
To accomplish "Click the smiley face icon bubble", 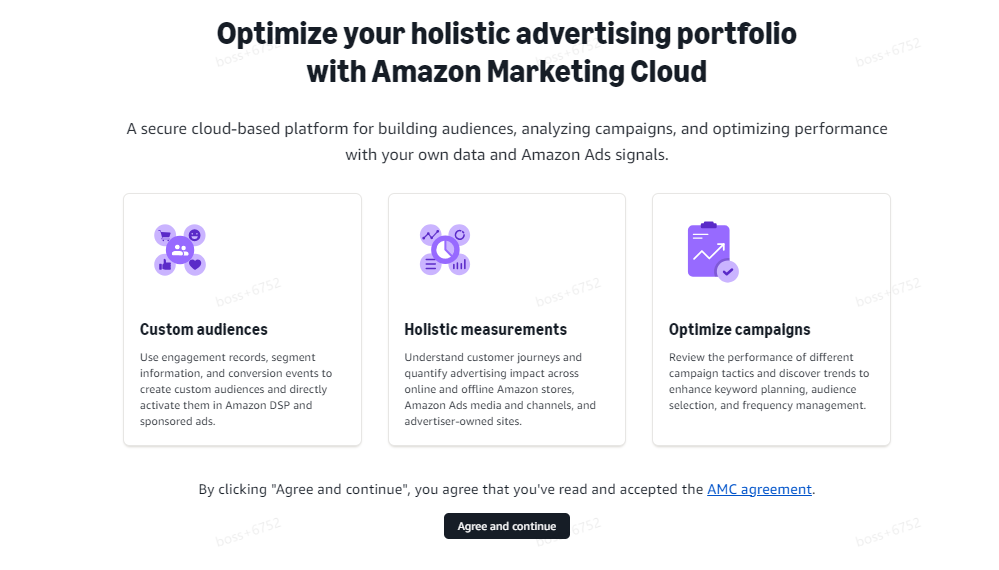I will 195,235.
